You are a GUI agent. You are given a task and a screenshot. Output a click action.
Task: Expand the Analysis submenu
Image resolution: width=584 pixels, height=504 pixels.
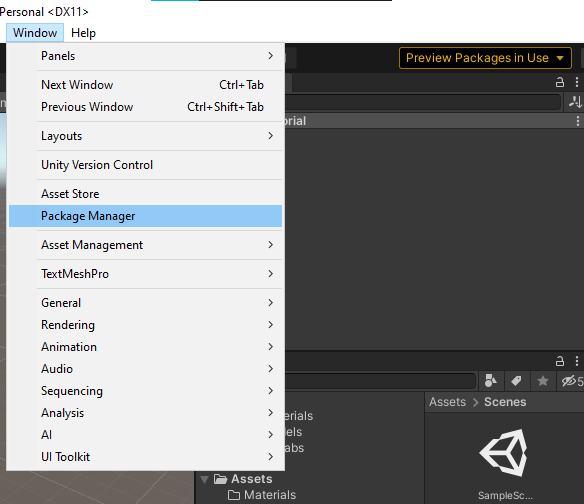tap(145, 413)
